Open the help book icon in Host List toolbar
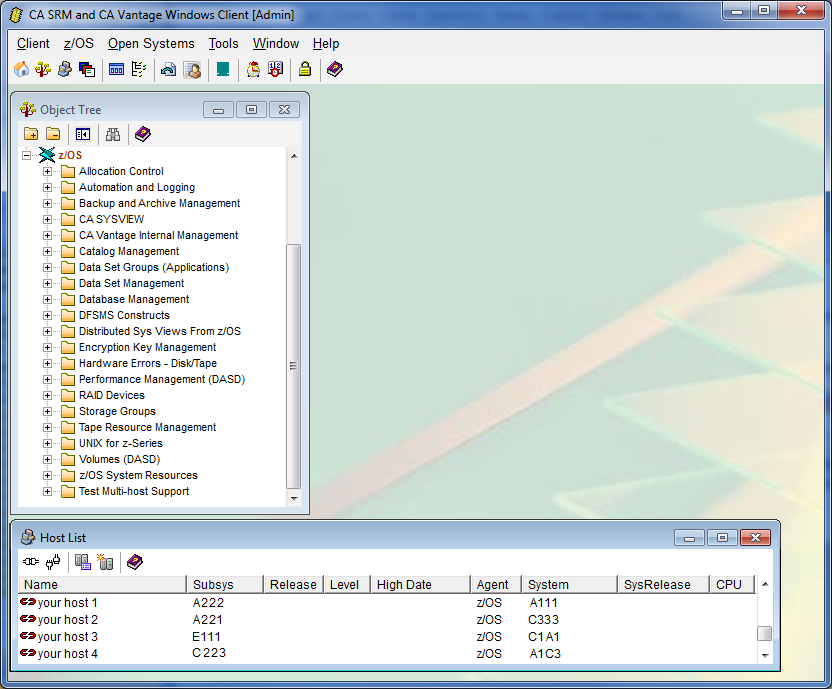 coord(134,561)
